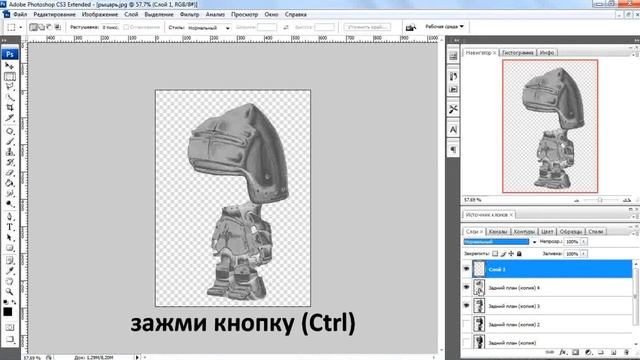640x360 pixels.
Task: Toggle lock position icon
Action: tap(511, 253)
